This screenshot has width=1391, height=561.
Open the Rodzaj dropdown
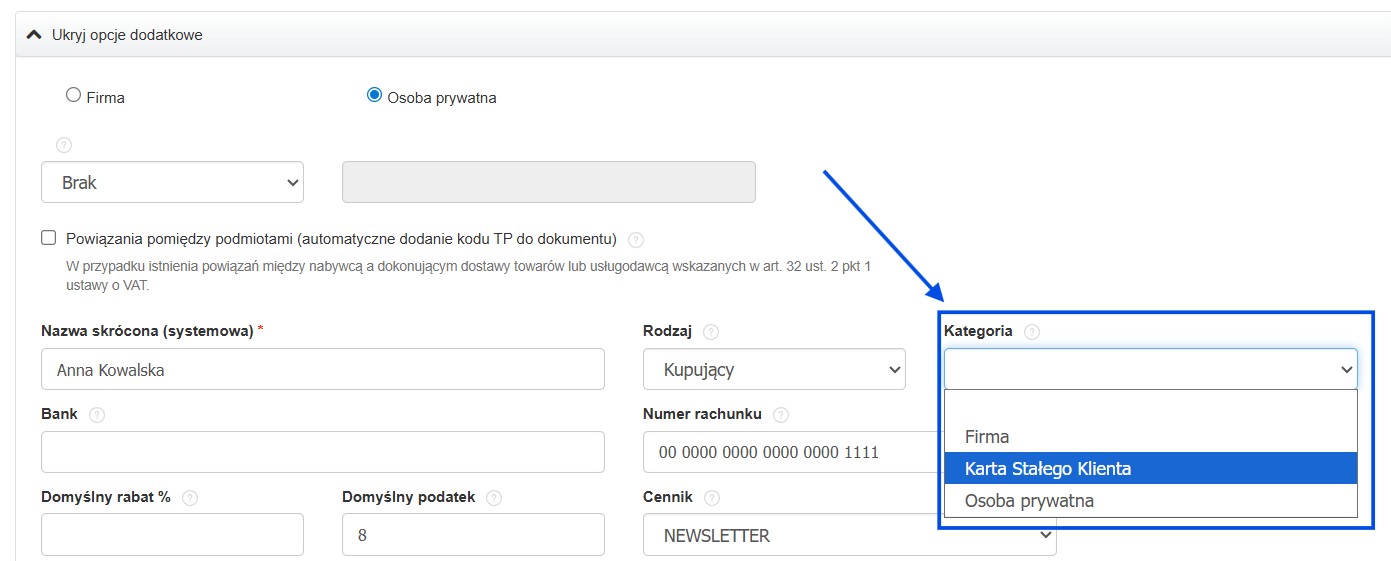click(774, 369)
